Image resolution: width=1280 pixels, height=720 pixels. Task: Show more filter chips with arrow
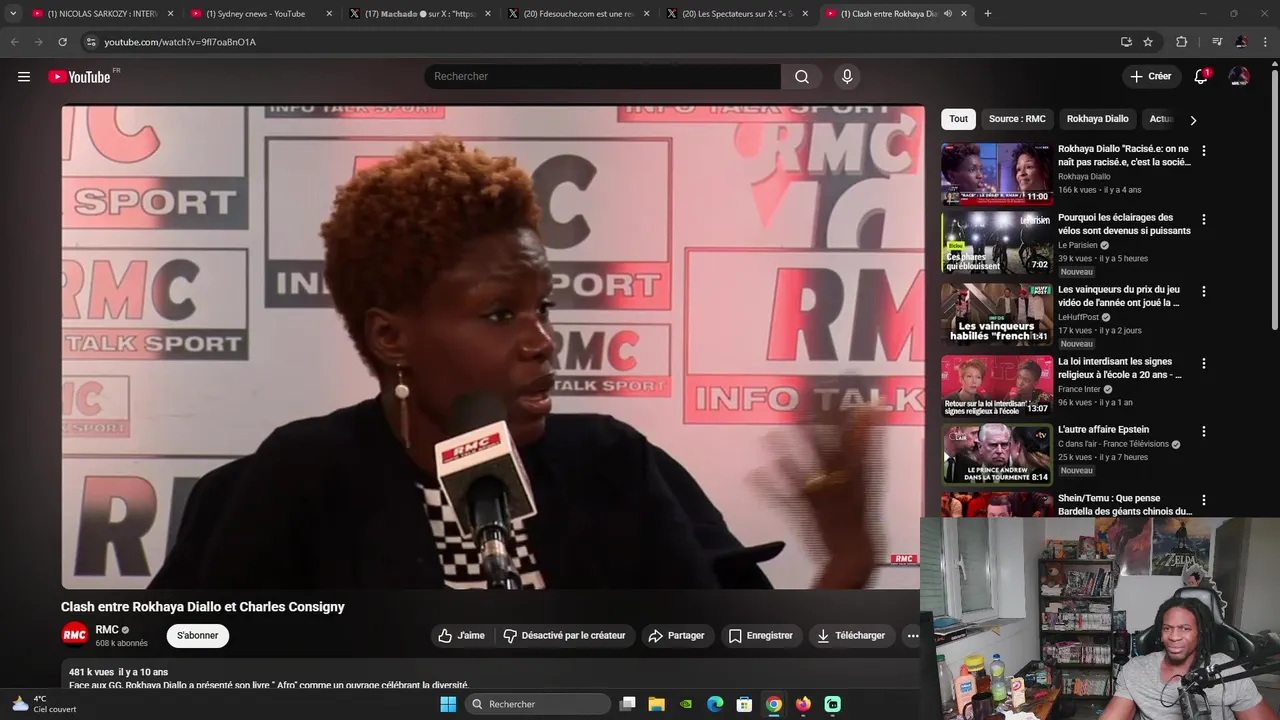1193,120
